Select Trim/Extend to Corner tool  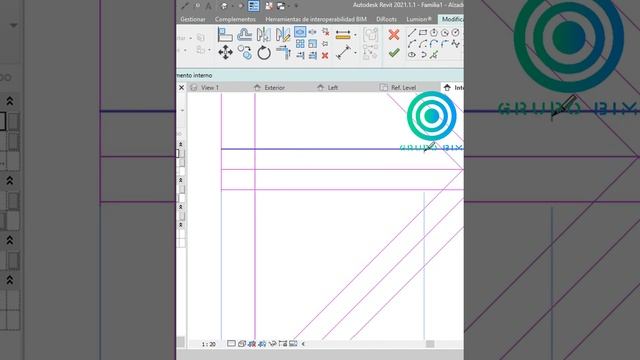[x=283, y=52]
